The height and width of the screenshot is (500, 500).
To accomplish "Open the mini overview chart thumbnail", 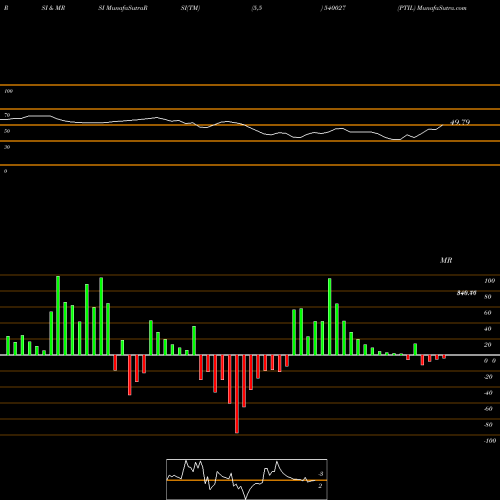I will (247, 479).
